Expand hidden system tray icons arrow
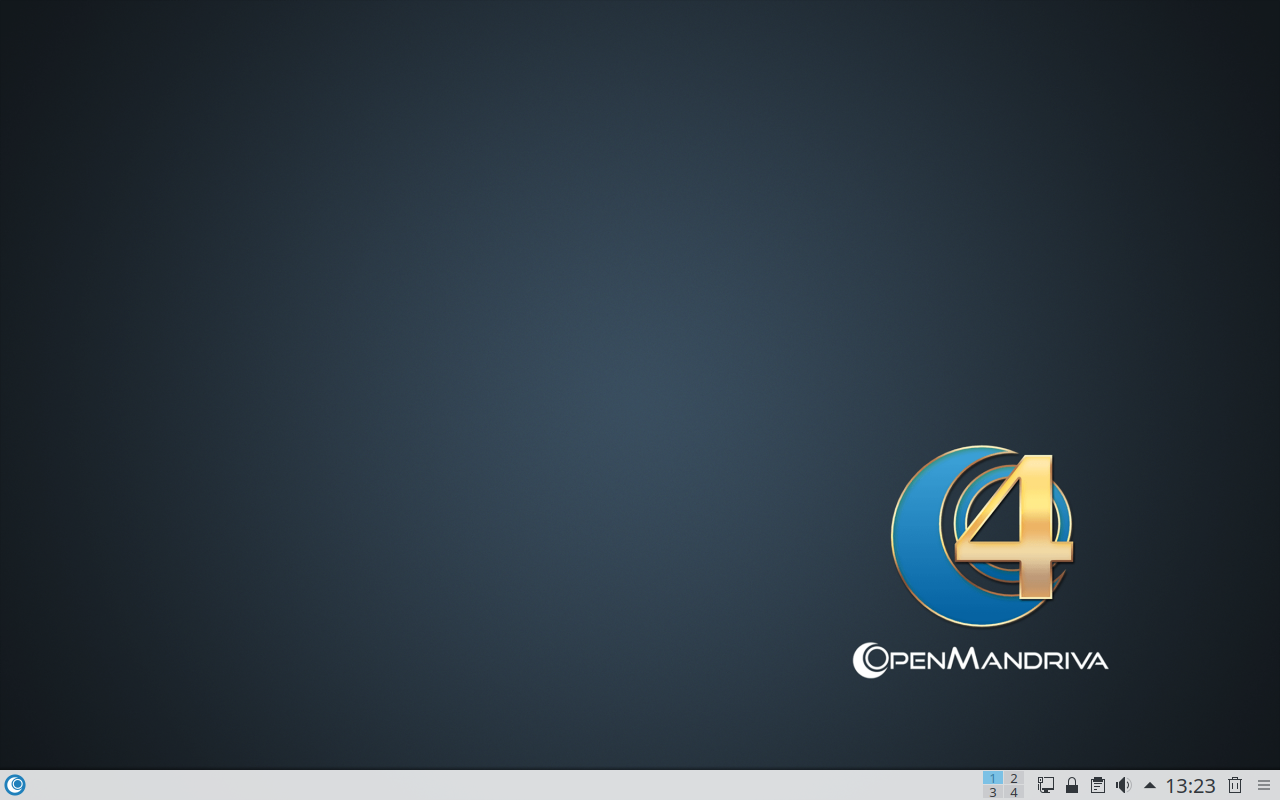The height and width of the screenshot is (800, 1280). point(1150,785)
